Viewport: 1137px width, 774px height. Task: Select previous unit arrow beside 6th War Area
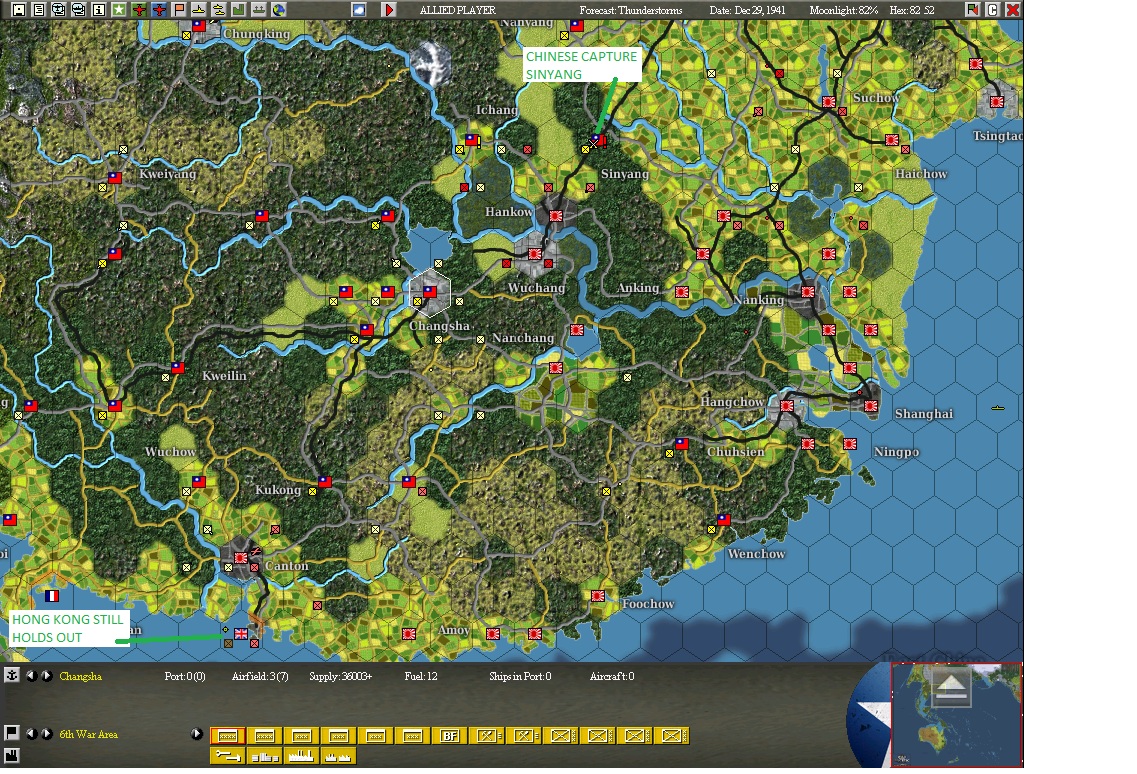click(x=31, y=733)
